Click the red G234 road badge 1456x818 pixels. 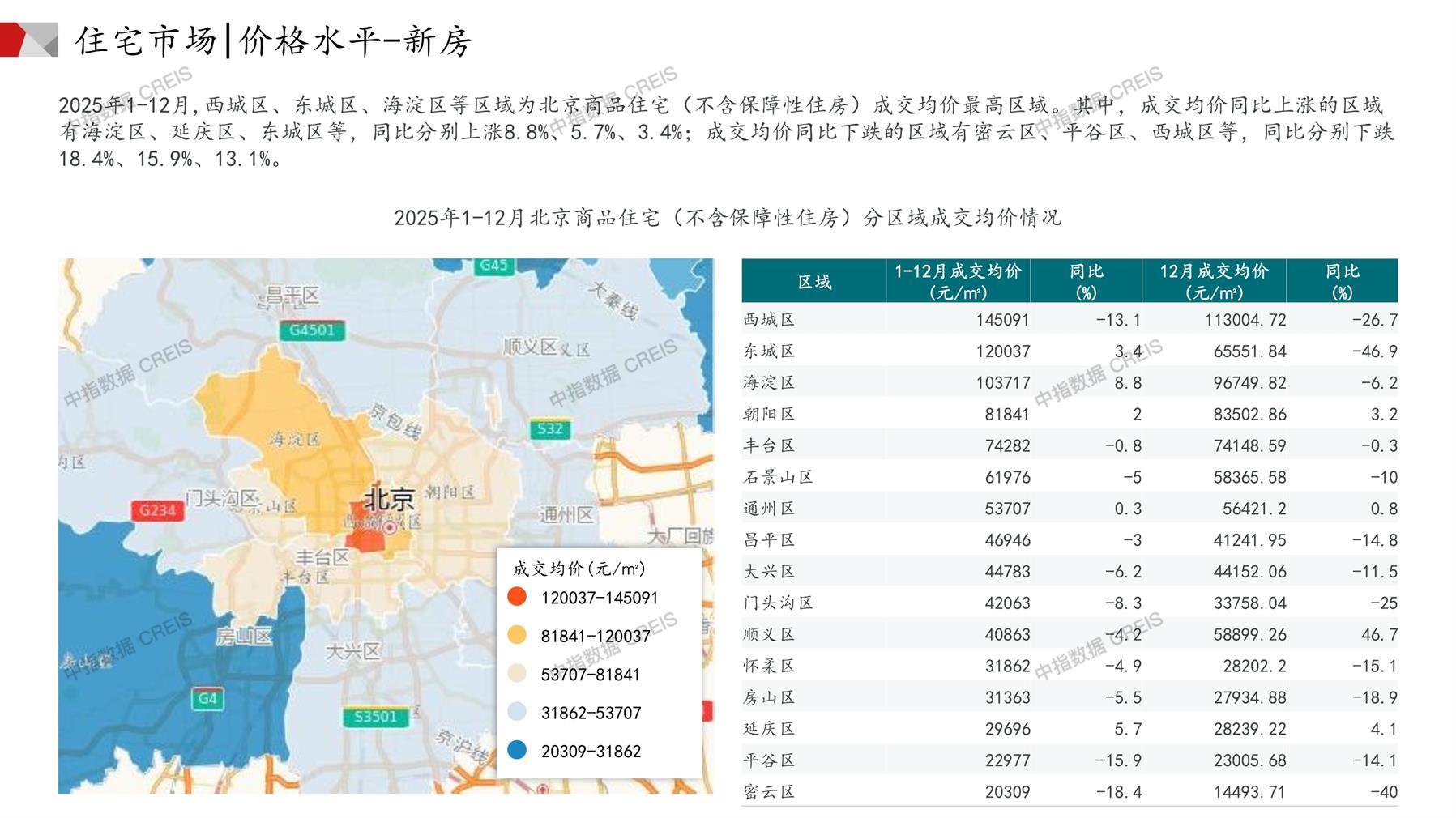click(x=157, y=510)
